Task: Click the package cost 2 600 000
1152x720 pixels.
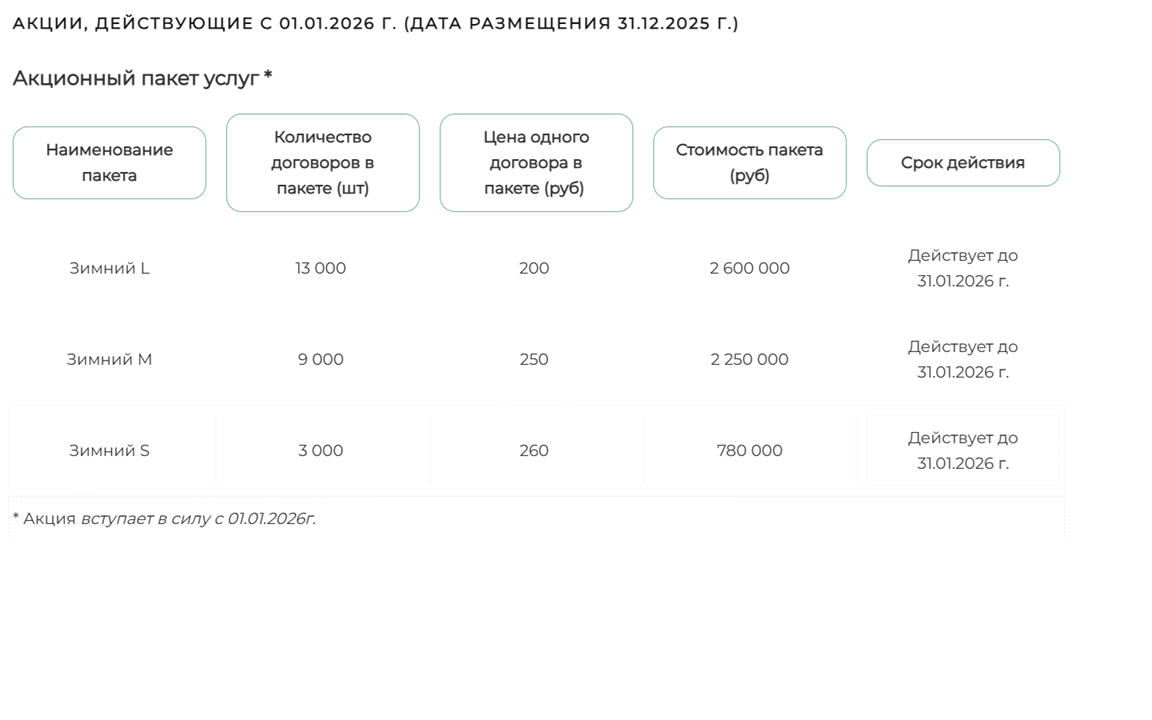Action: pos(749,268)
